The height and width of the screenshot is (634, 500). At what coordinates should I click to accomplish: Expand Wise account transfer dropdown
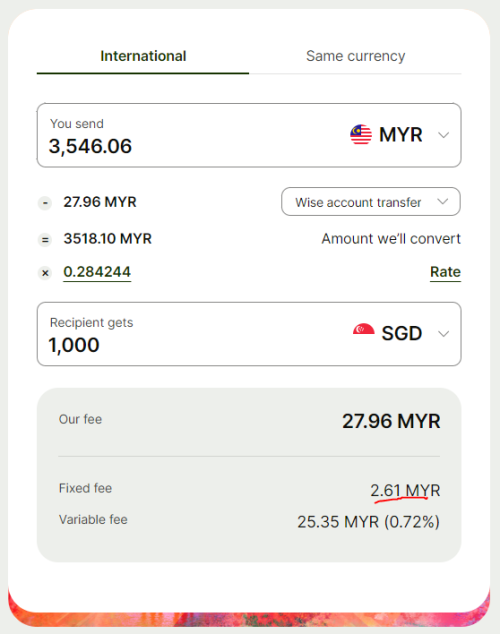click(371, 202)
